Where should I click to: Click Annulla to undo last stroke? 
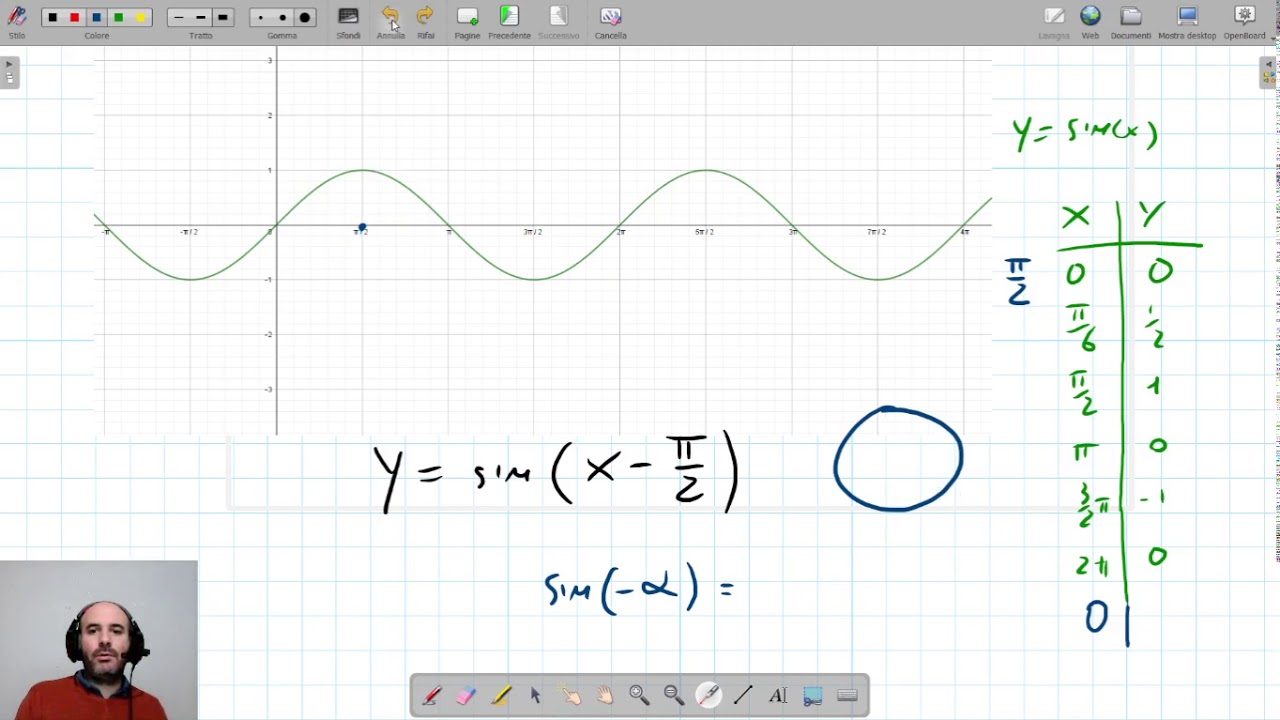coord(390,22)
